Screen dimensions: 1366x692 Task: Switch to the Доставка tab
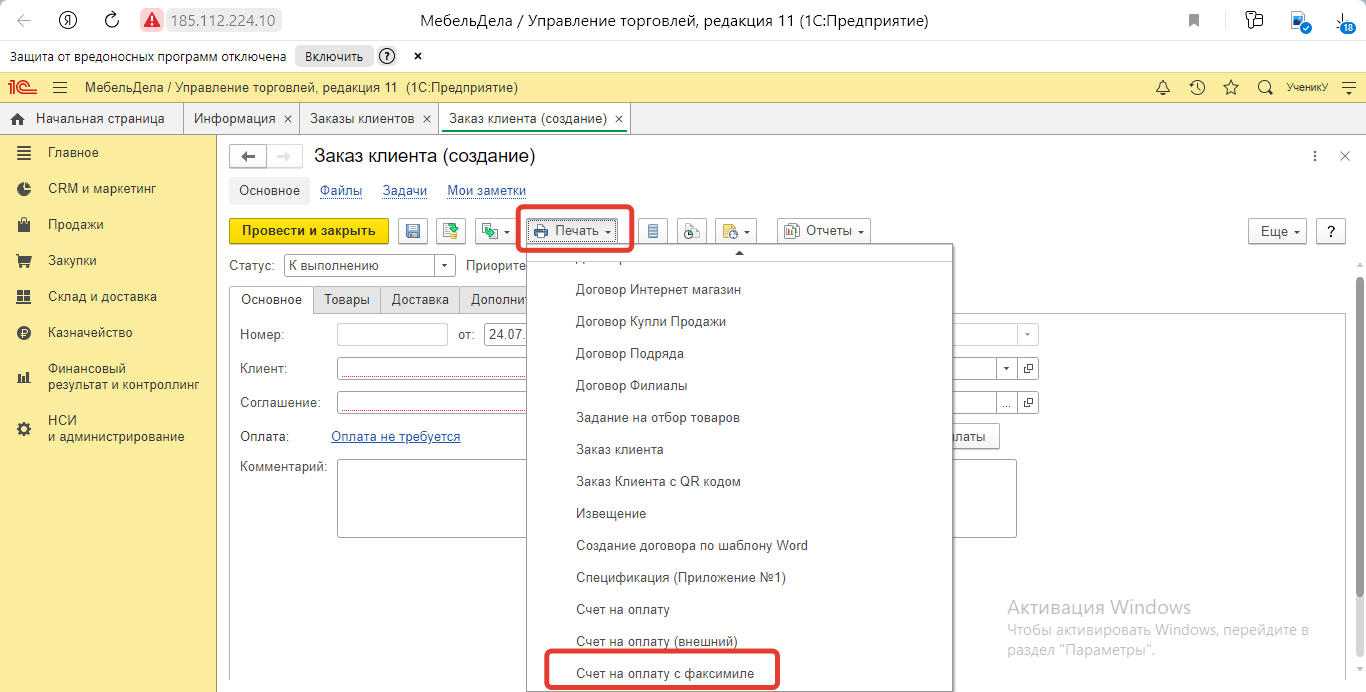tap(420, 300)
